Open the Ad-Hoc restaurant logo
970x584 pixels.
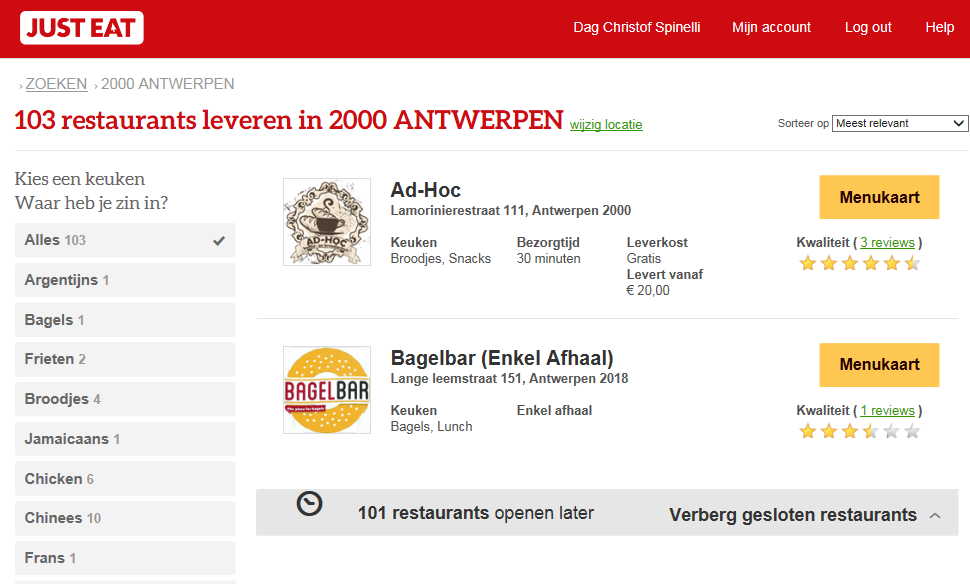click(326, 222)
